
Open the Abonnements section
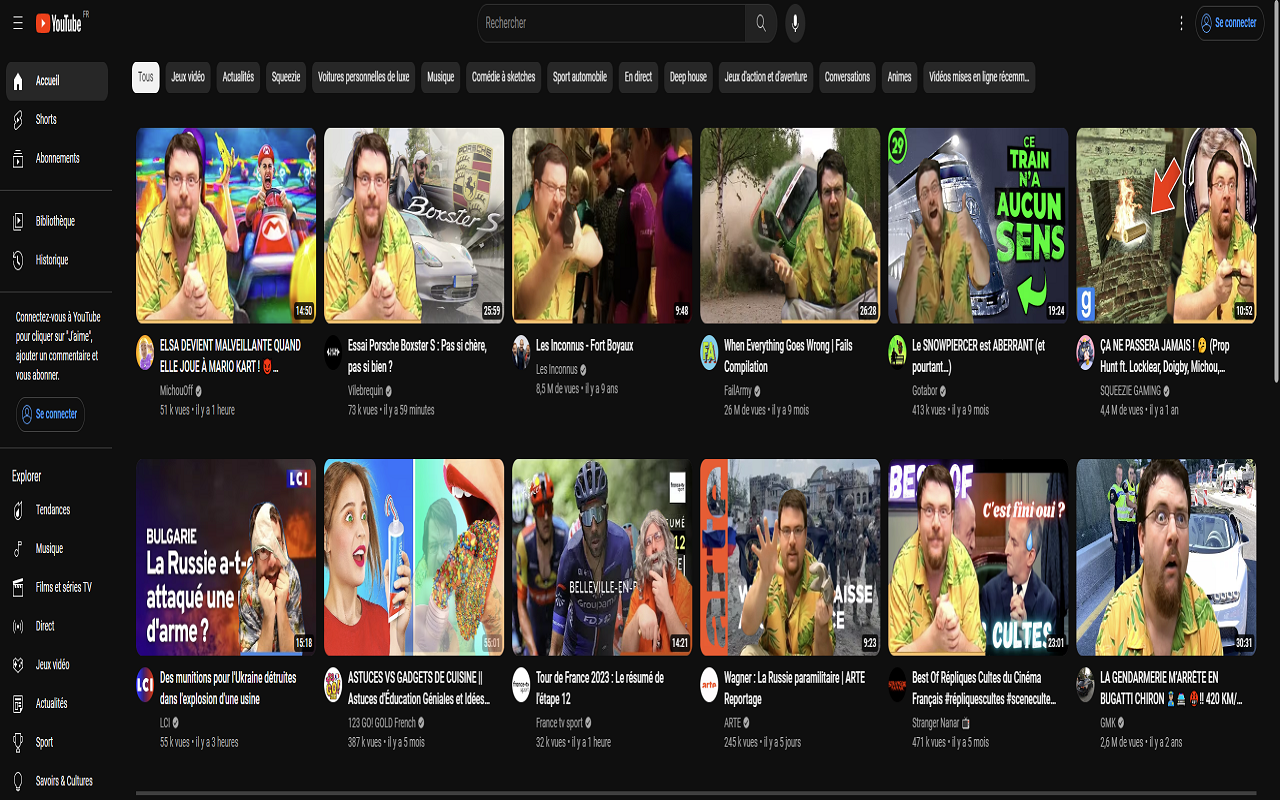[56, 157]
